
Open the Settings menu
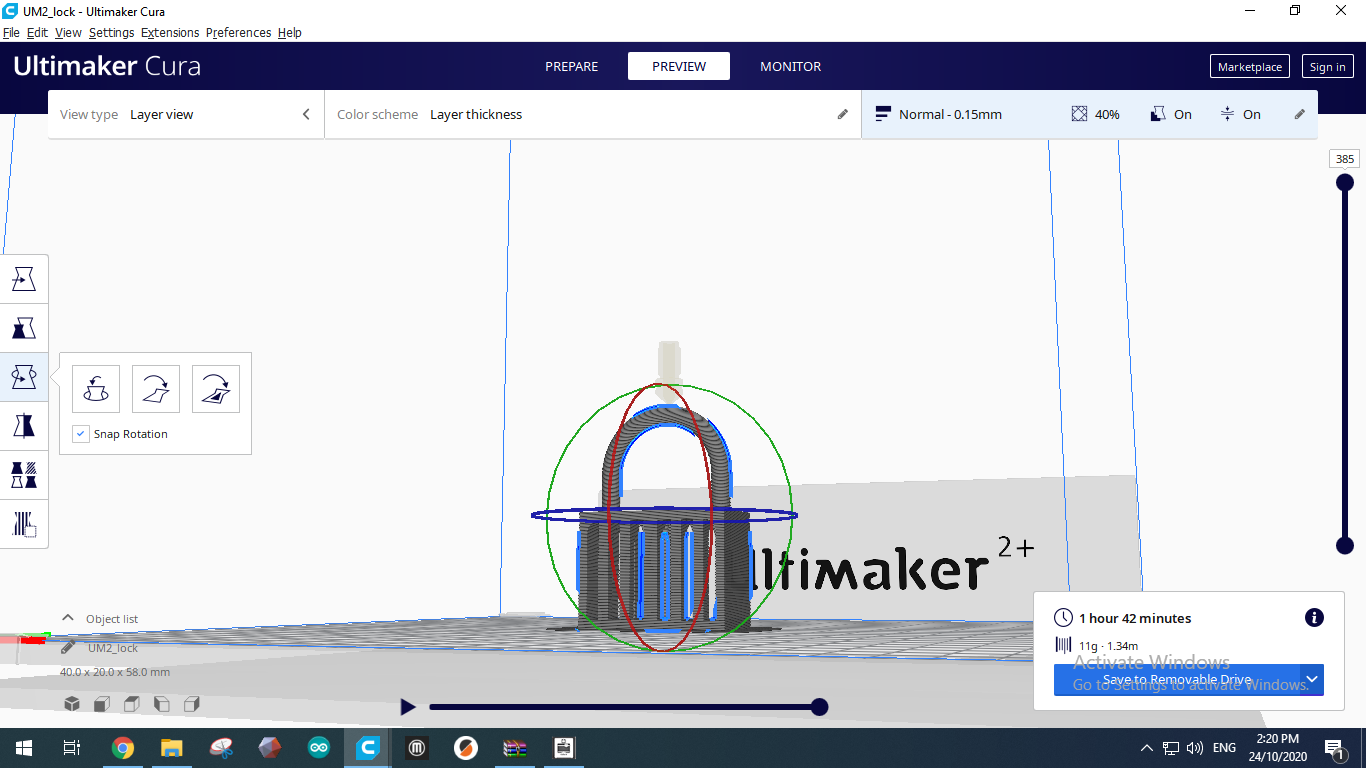pos(111,32)
